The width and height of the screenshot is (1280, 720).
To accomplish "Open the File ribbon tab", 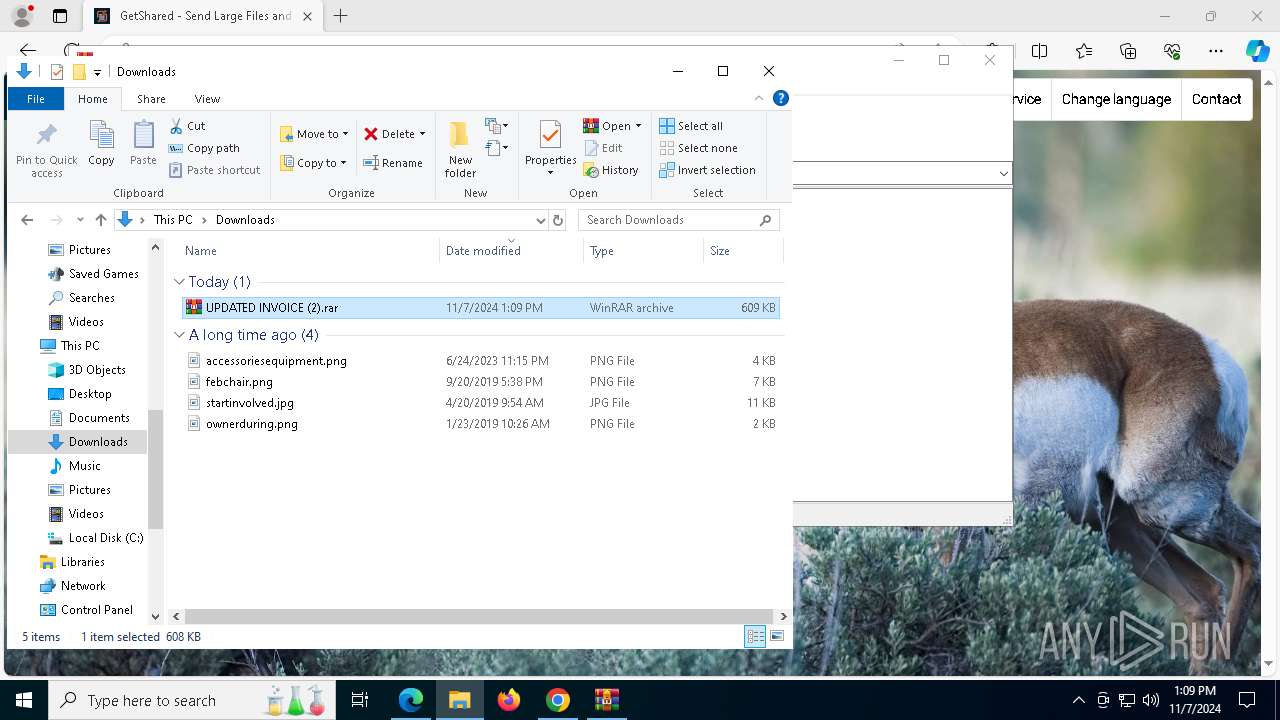I will 36,99.
